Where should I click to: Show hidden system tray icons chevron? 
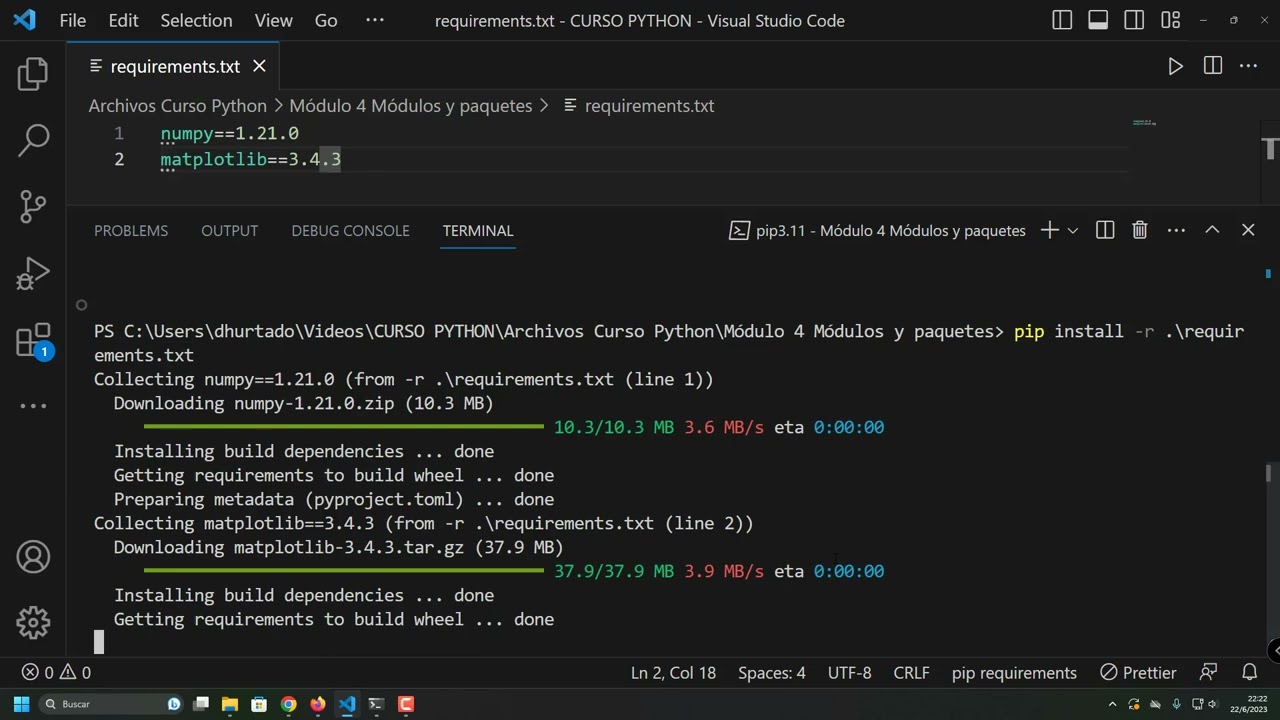click(1112, 704)
